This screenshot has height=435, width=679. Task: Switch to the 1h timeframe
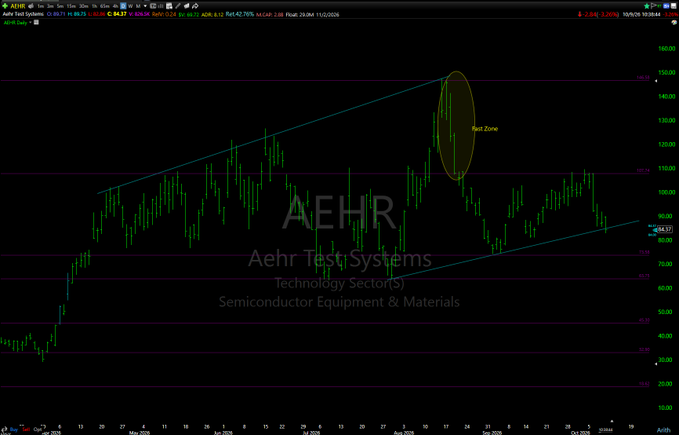(94, 6)
